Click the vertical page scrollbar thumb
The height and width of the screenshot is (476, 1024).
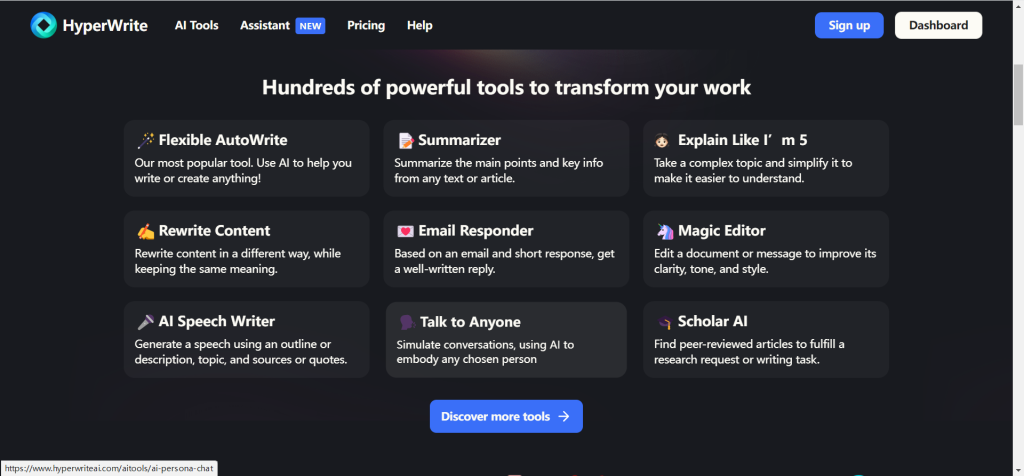click(1018, 94)
